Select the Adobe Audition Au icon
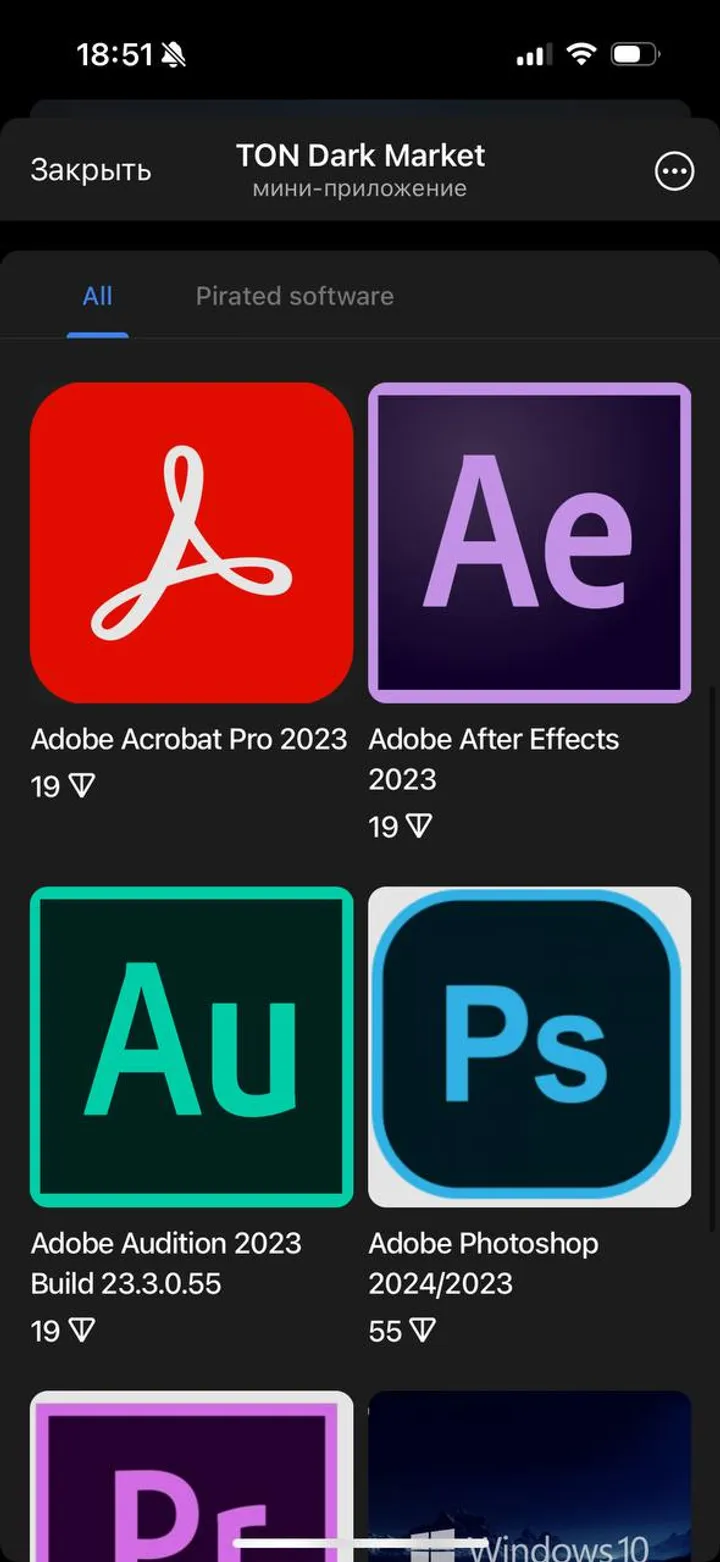This screenshot has width=720, height=1562. pos(191,1047)
